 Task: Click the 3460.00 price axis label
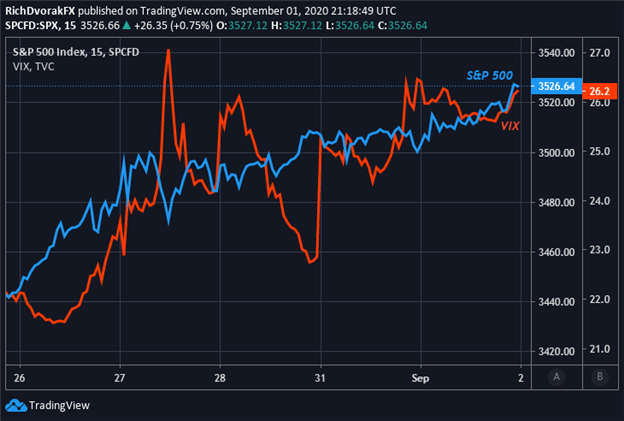pyautogui.click(x=556, y=252)
